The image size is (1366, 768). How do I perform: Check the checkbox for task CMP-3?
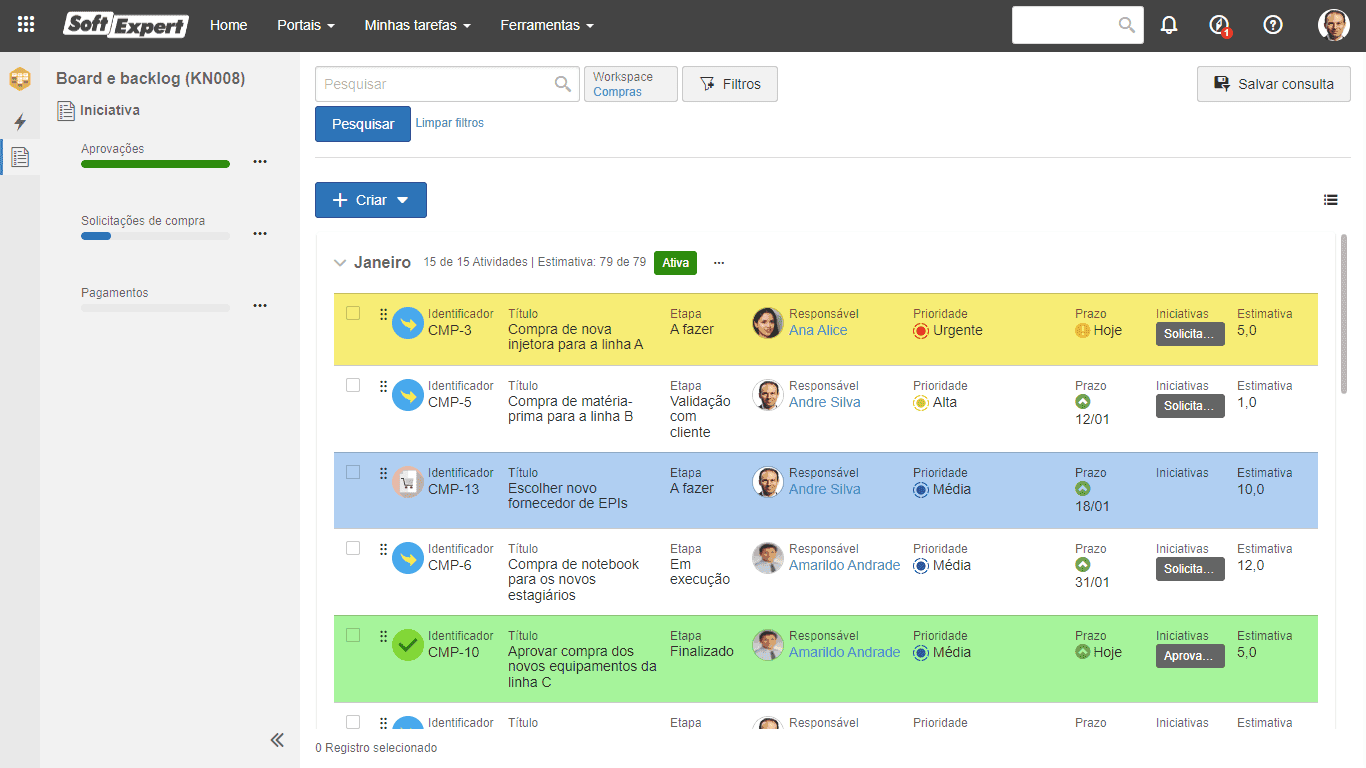(x=353, y=313)
